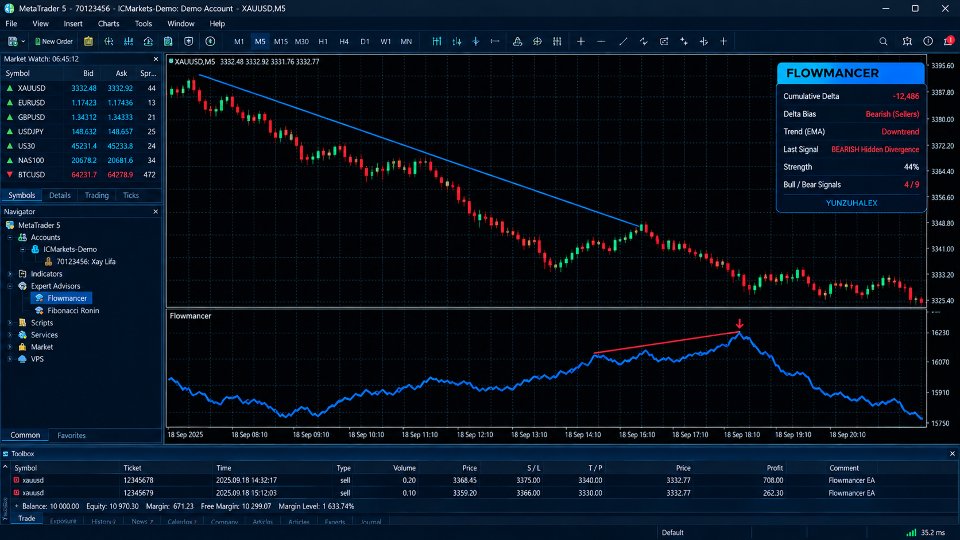Switch chart to H4 timeframe

pyautogui.click(x=344, y=42)
